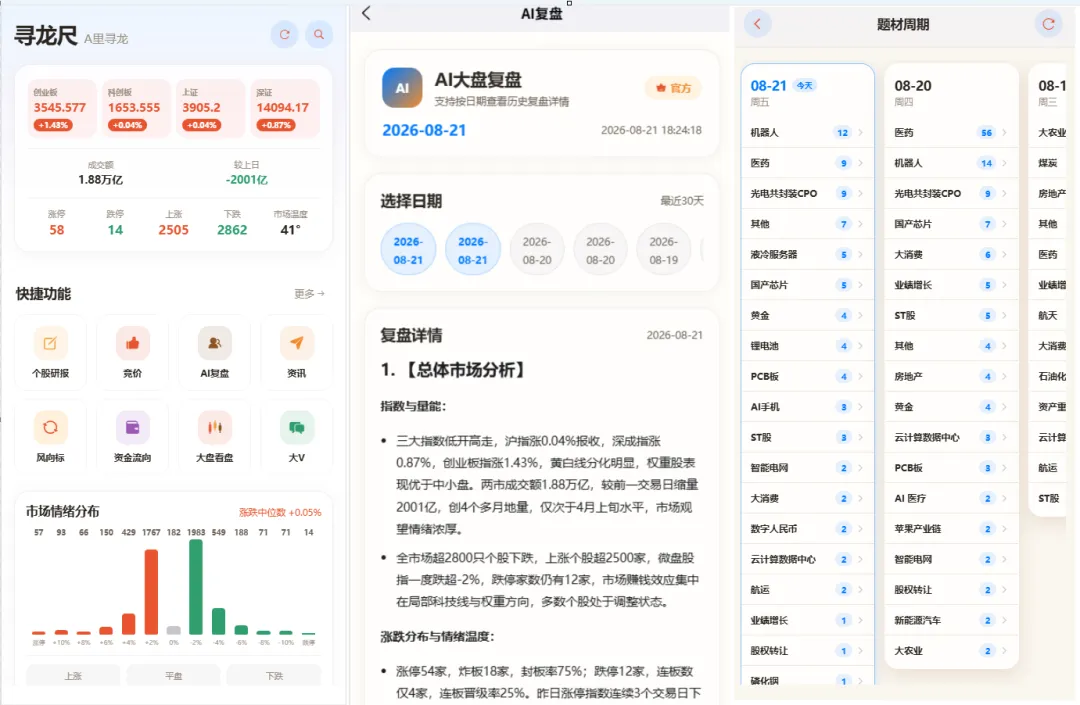Open 大V chat shortcut icon
The image size is (1080, 705).
click(x=297, y=428)
